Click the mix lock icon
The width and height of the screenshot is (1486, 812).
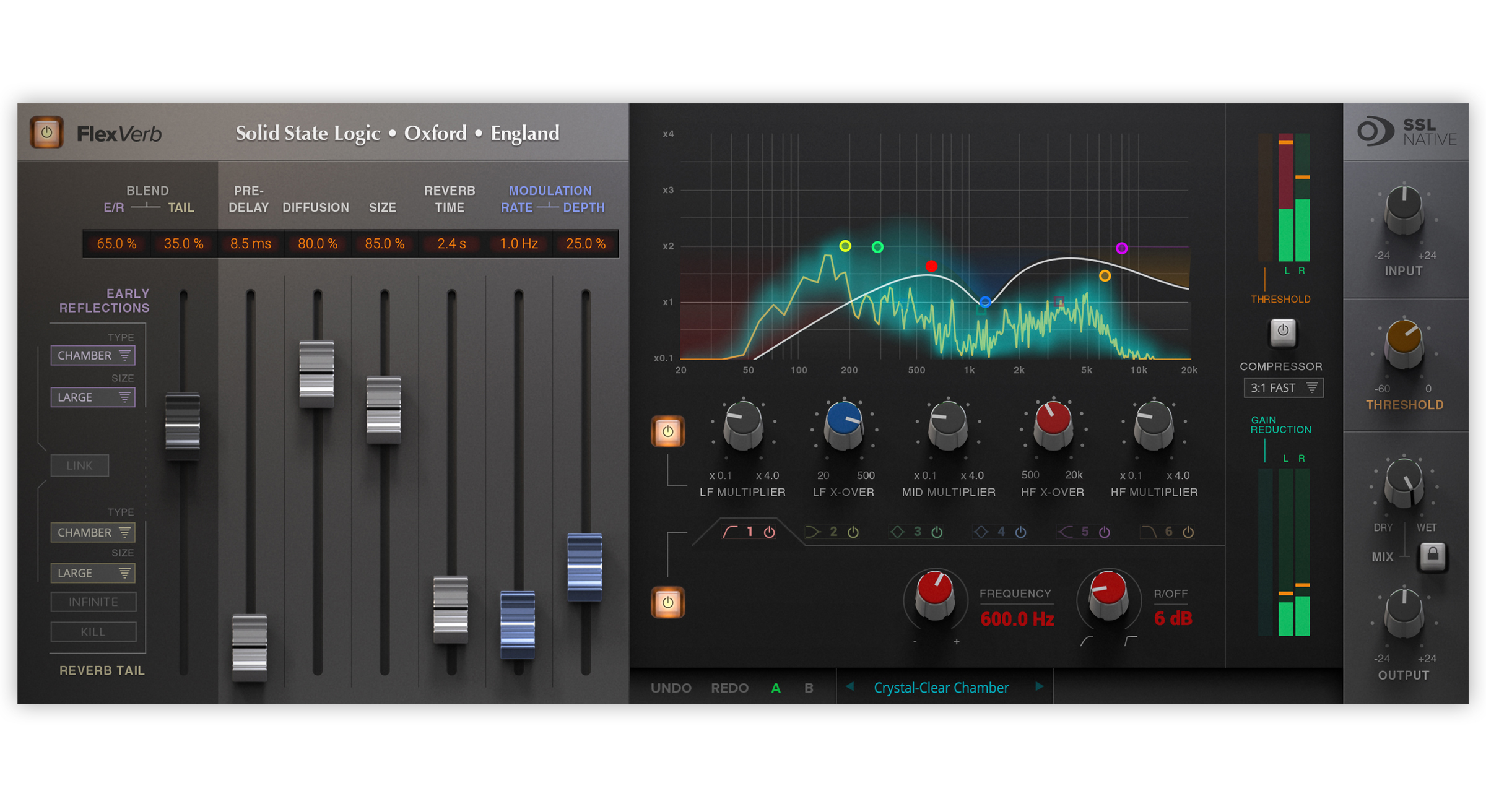click(1432, 556)
